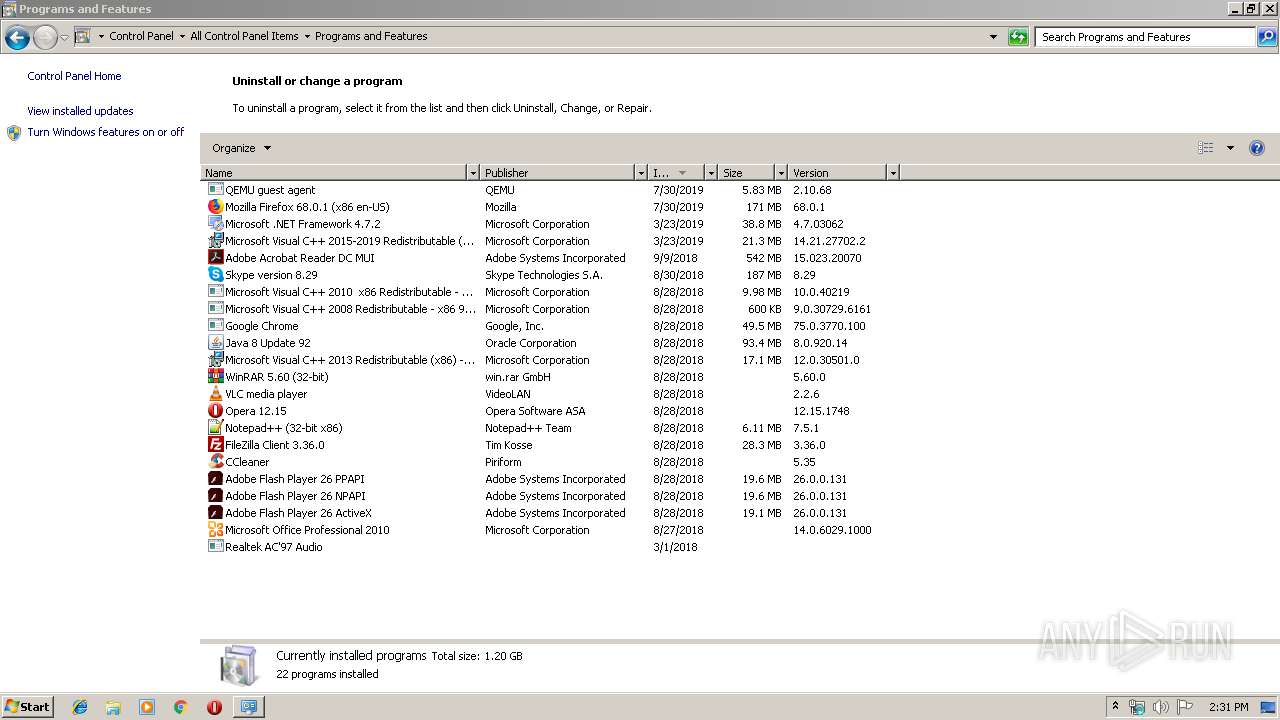Image resolution: width=1280 pixels, height=720 pixels.
Task: Open the Version column filter dropdown
Action: [x=893, y=173]
